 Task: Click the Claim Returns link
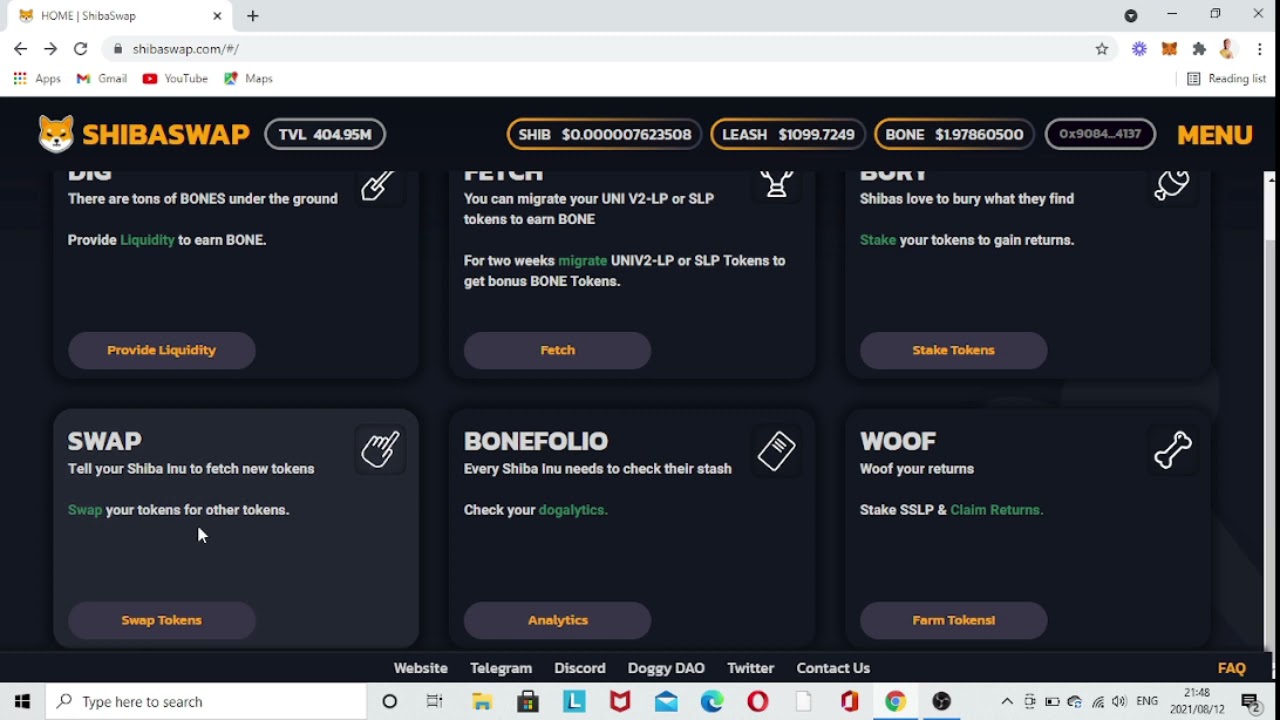[997, 510]
